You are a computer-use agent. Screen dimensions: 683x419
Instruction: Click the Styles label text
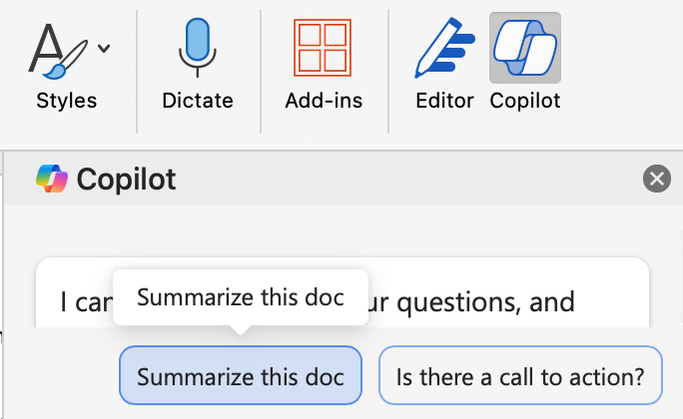67,101
